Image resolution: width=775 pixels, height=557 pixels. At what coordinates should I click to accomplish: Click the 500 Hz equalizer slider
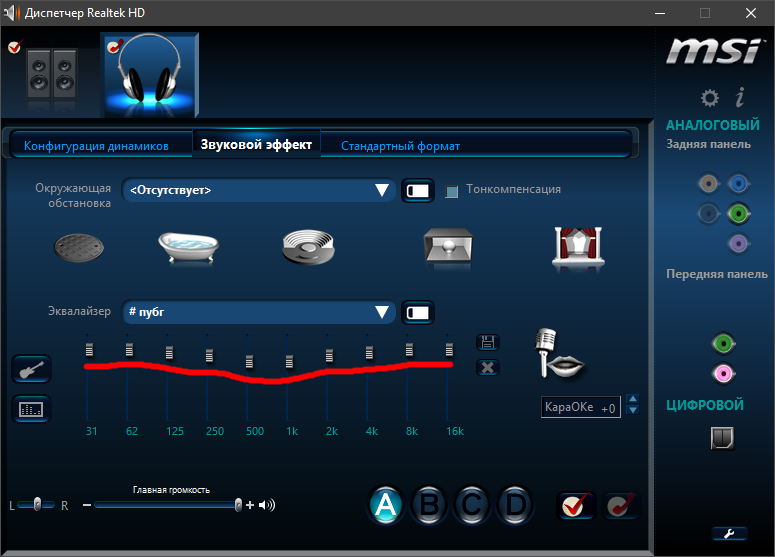point(250,361)
